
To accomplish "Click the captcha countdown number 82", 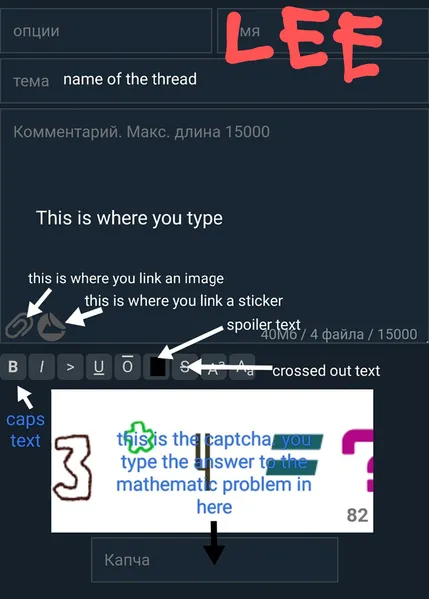I will pos(357,515).
